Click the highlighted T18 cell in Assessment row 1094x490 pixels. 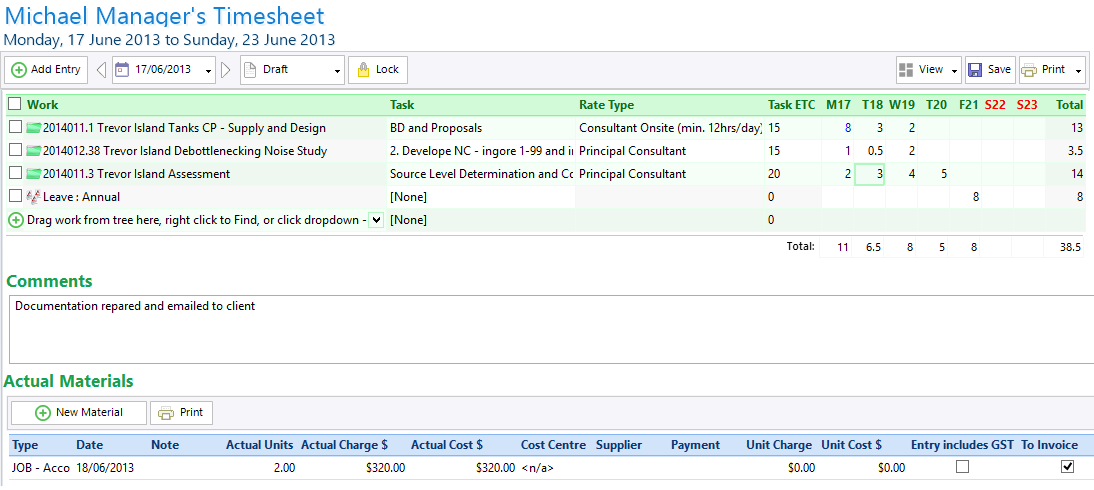[869, 174]
